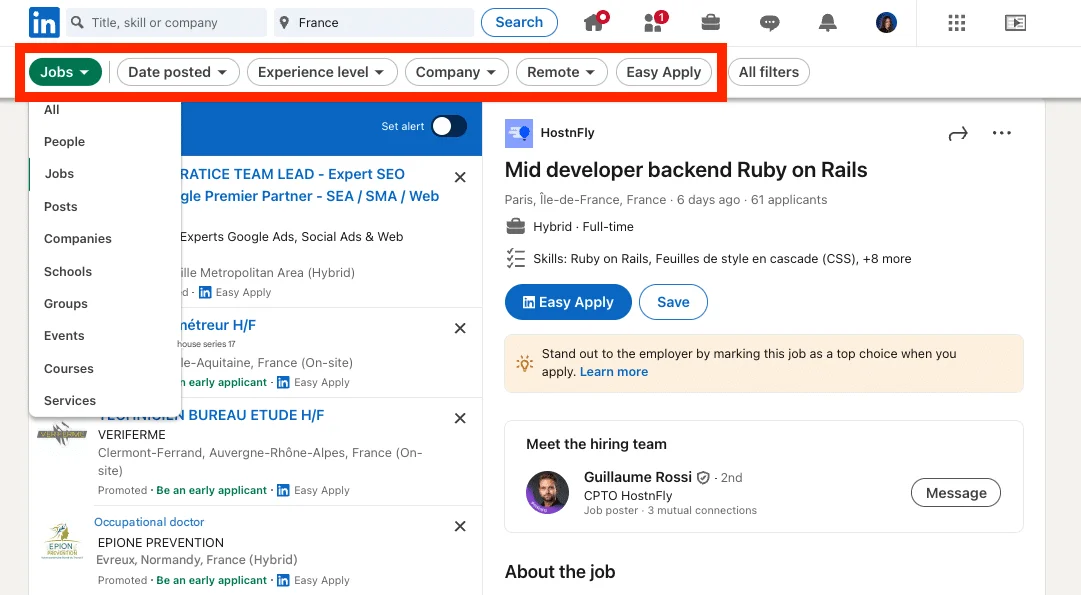The image size is (1081, 595).
Task: Focus the Title, skill or company field
Action: pyautogui.click(x=167, y=23)
